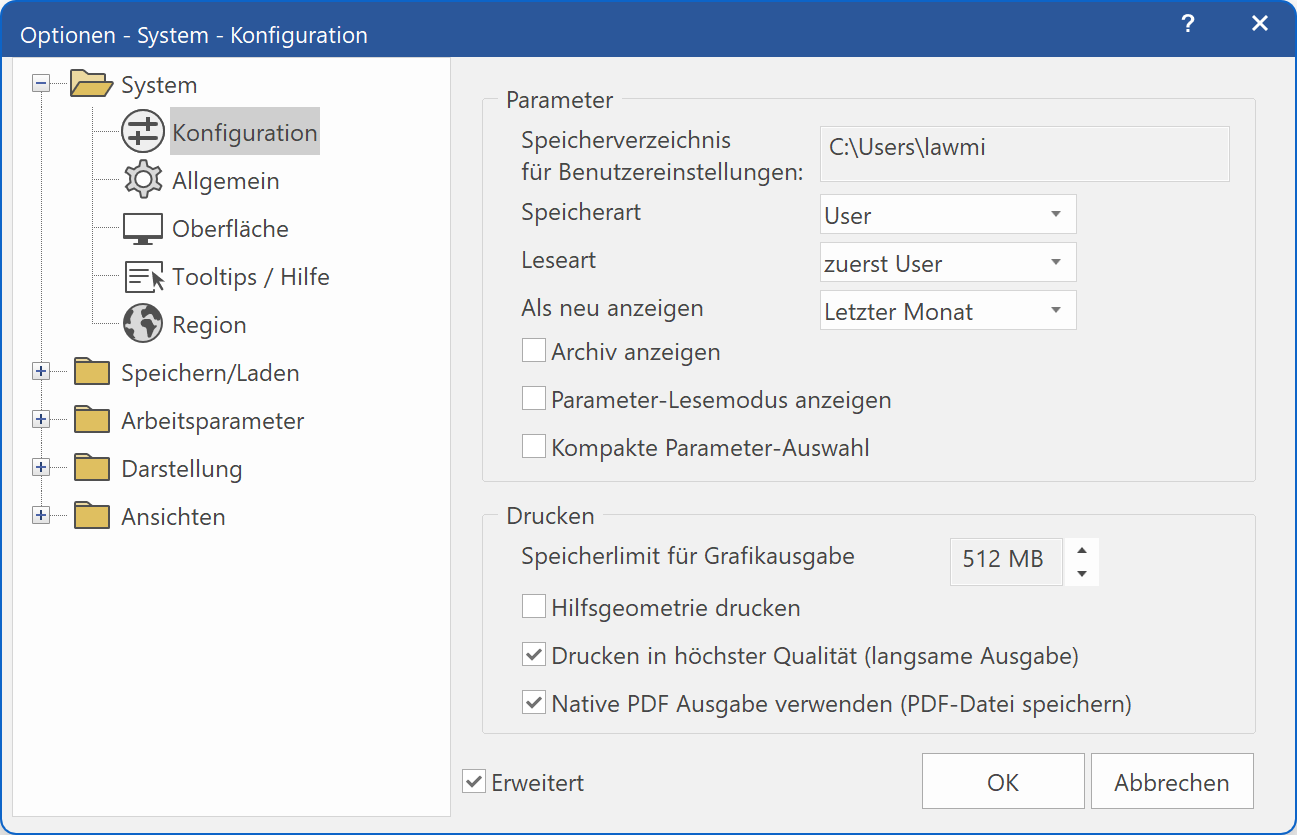Open Region settings via the globe icon
The width and height of the screenshot is (1297, 835).
point(141,323)
